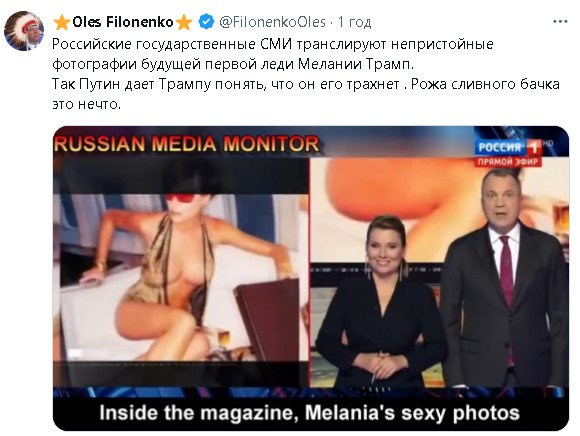Open Oles Filonenko's profile avatar
The image size is (580, 436).
tap(24, 31)
